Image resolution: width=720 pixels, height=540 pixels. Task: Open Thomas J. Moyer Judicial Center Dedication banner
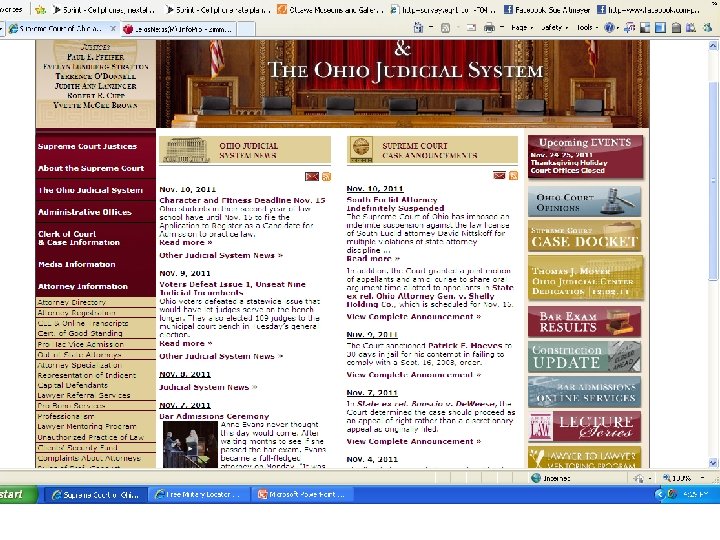(x=585, y=278)
